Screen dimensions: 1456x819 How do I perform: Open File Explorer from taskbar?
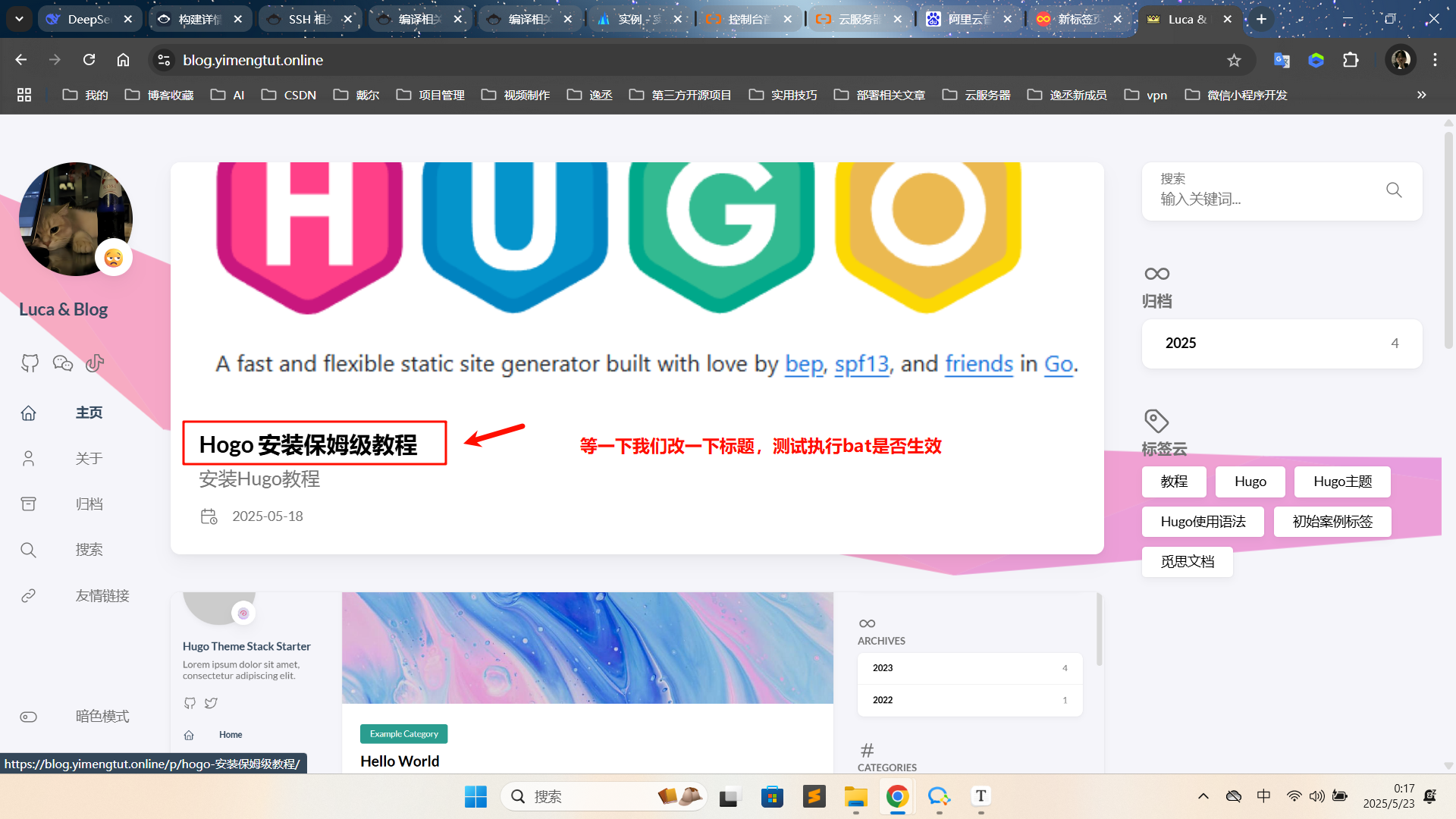[x=855, y=796]
